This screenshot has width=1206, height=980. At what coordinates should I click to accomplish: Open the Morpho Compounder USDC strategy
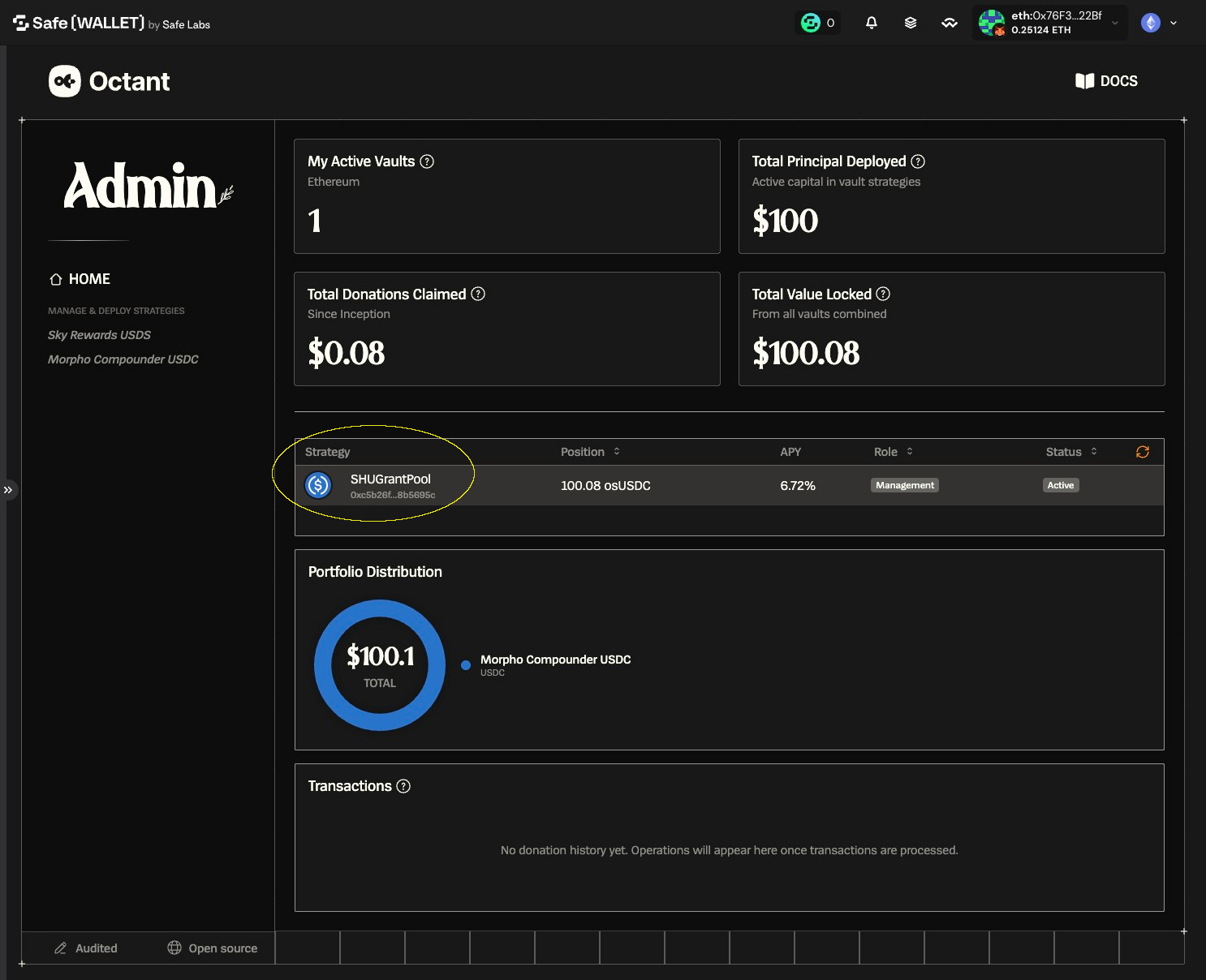tap(123, 359)
